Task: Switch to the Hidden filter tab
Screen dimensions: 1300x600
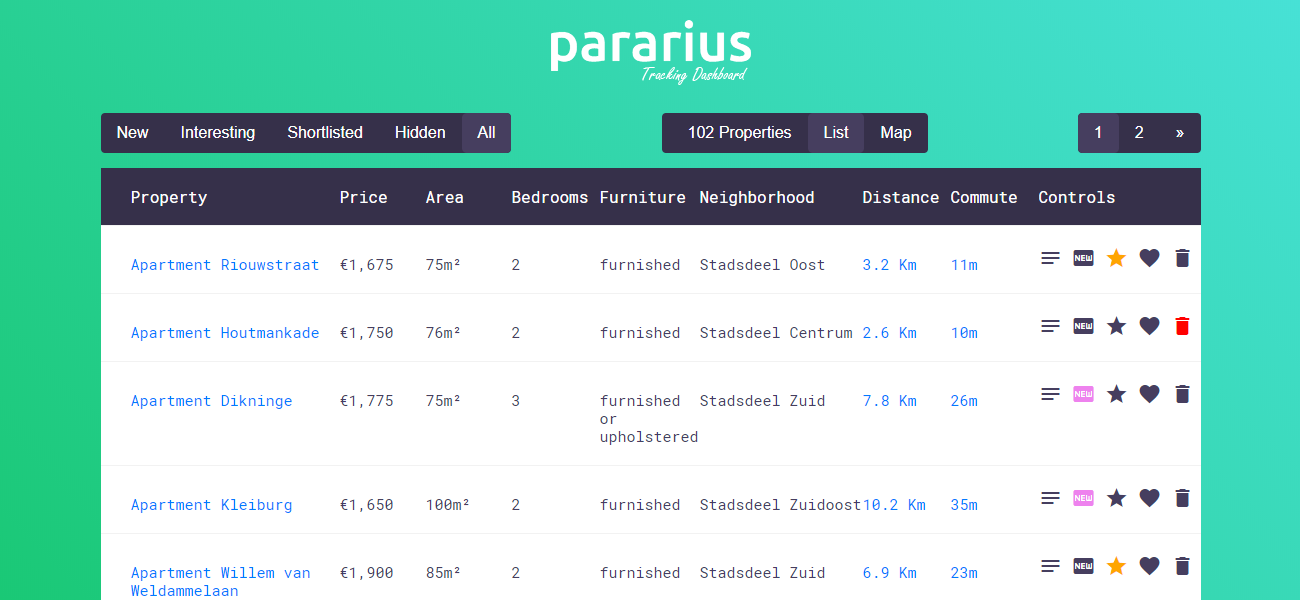Action: coord(420,133)
